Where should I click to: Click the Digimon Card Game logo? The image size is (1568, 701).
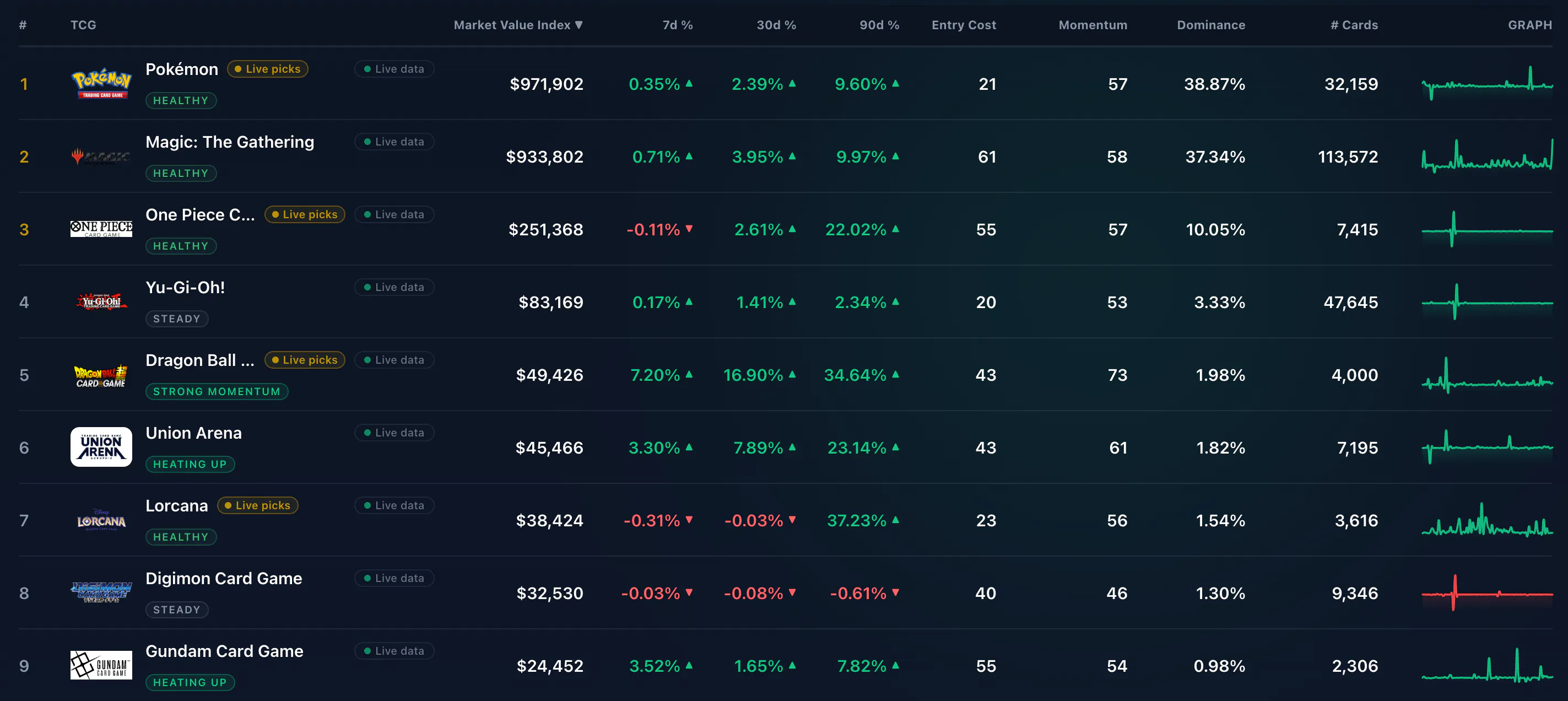point(101,592)
